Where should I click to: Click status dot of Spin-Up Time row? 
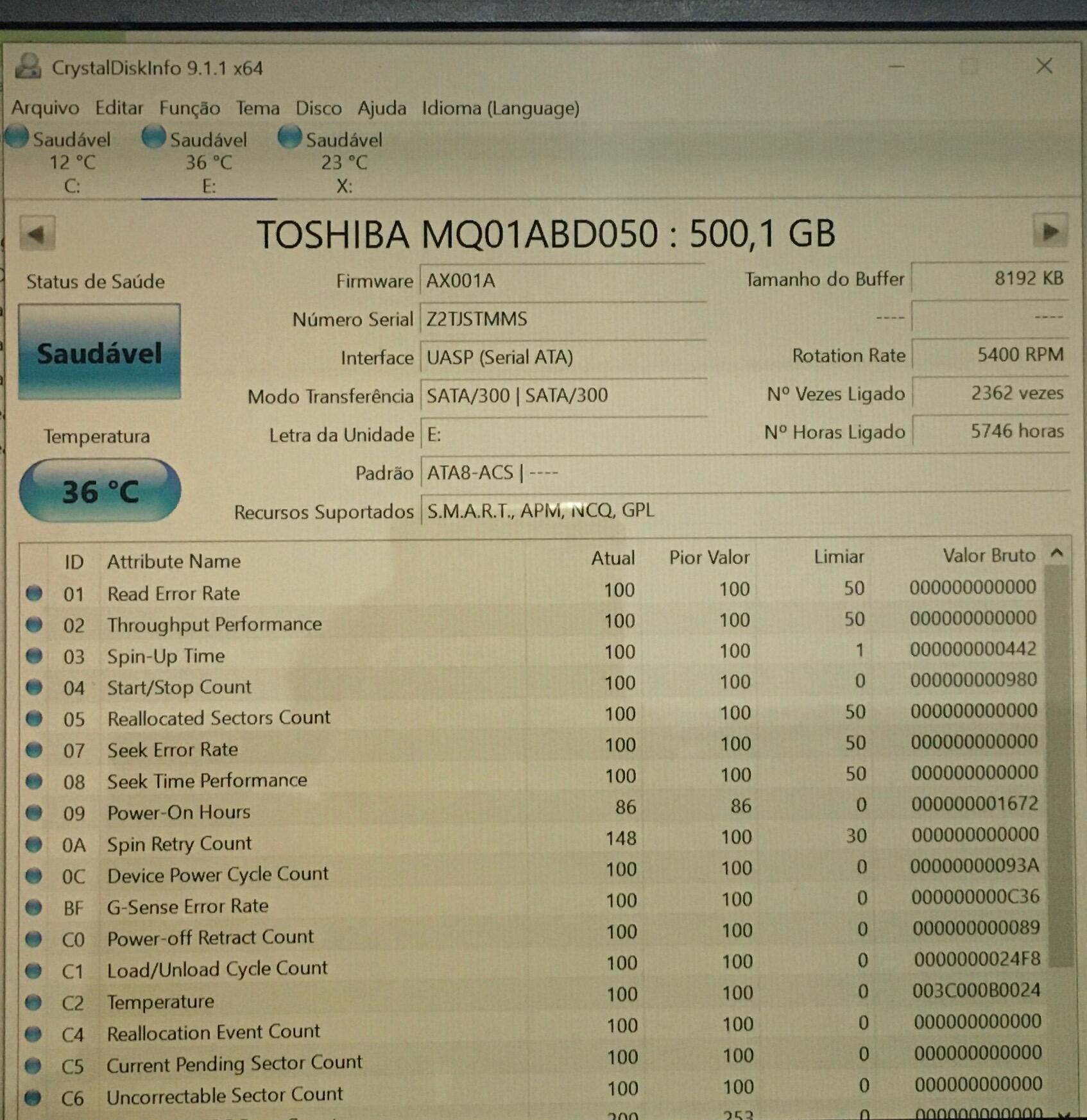click(x=34, y=656)
